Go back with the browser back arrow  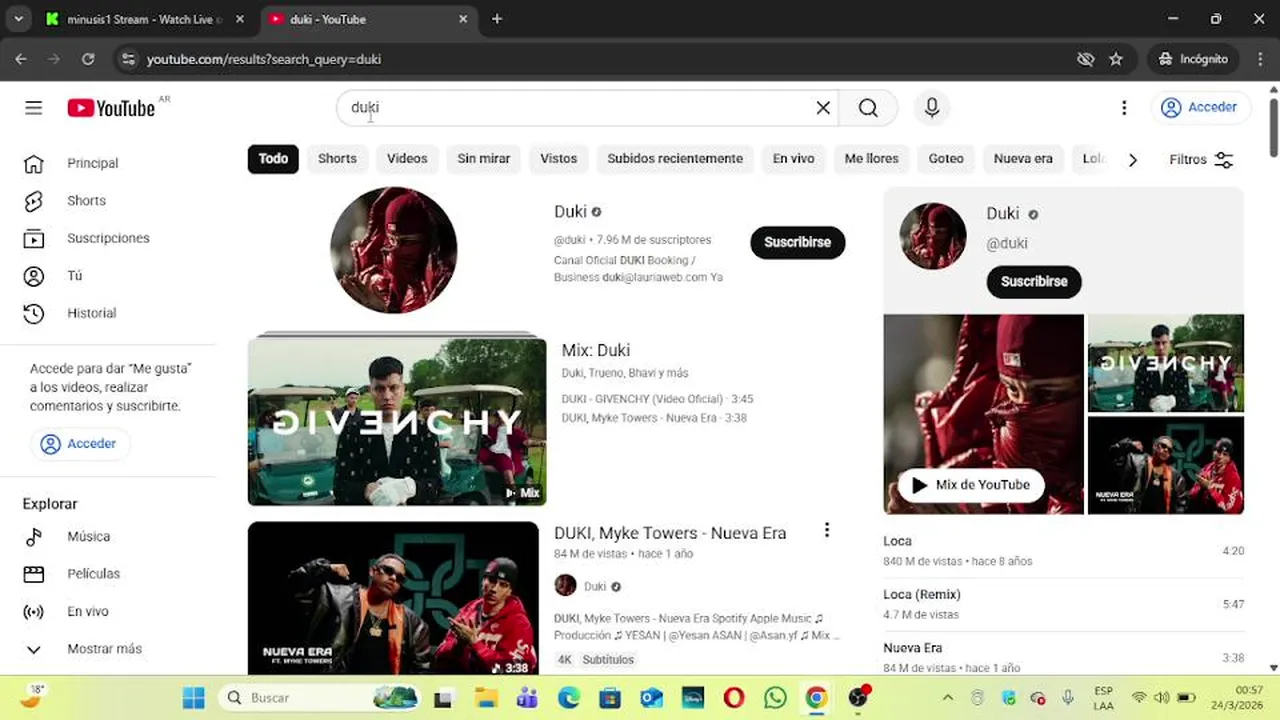click(x=21, y=59)
